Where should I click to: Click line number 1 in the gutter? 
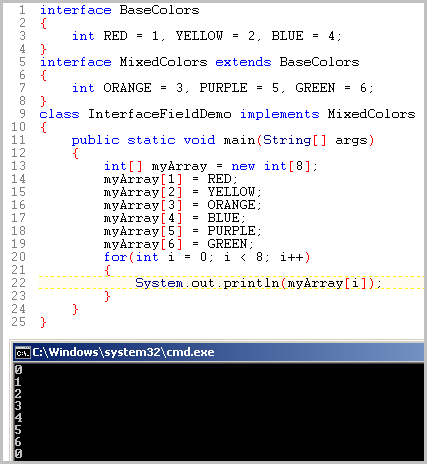tap(22, 10)
